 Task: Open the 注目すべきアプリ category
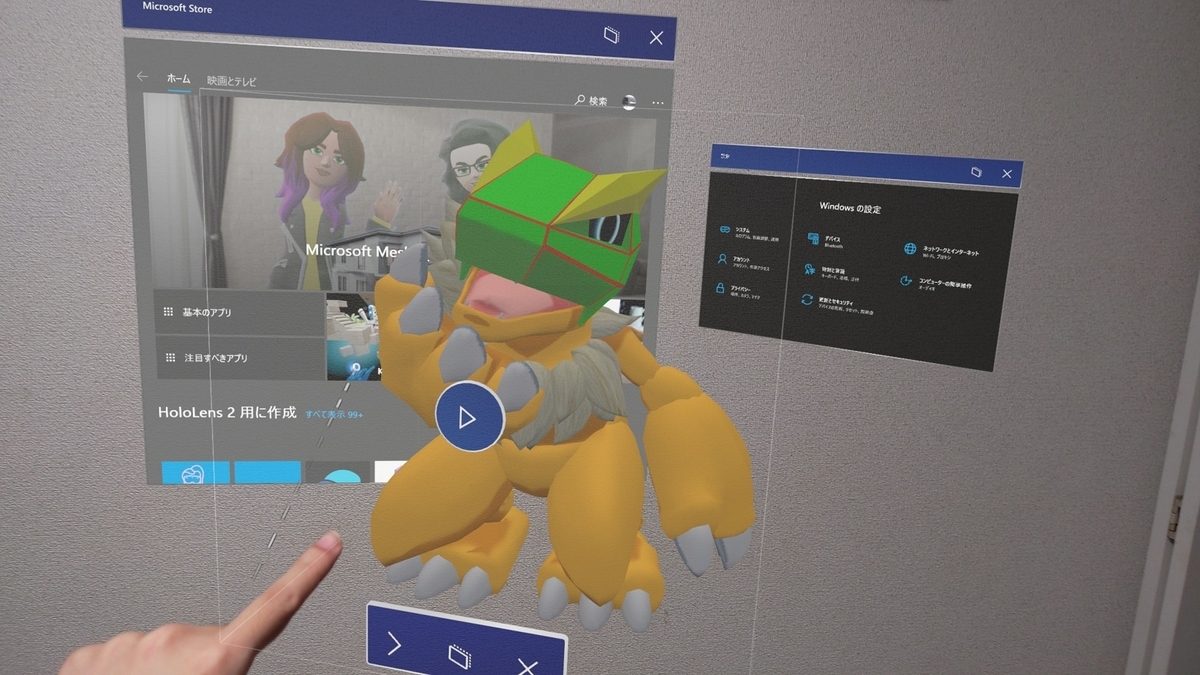[x=240, y=357]
